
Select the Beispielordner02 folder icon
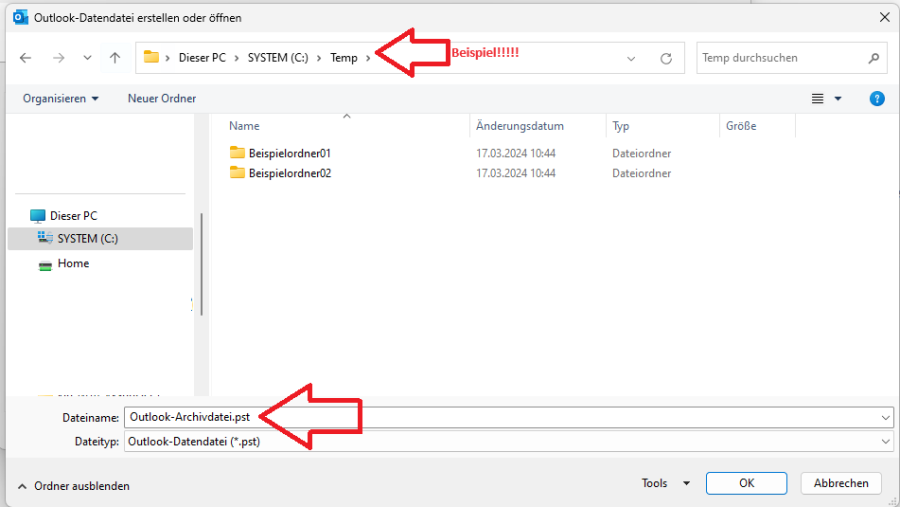click(237, 172)
